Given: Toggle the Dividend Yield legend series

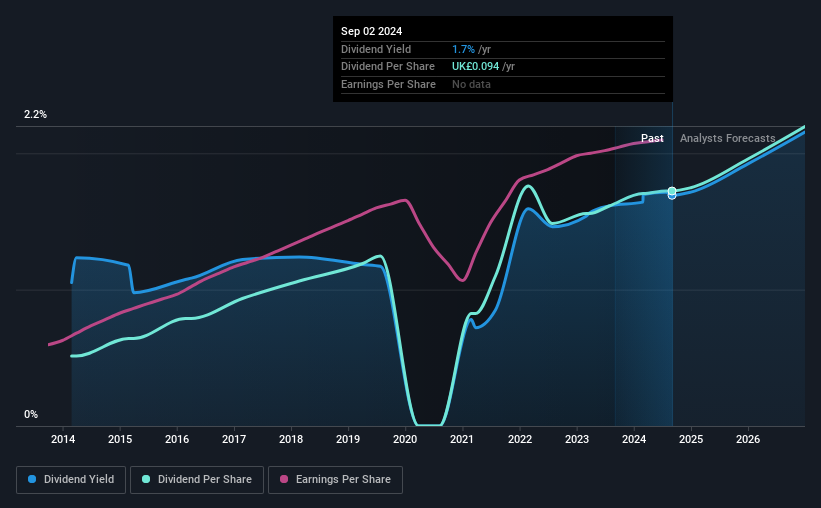Looking at the screenshot, I should [x=71, y=479].
